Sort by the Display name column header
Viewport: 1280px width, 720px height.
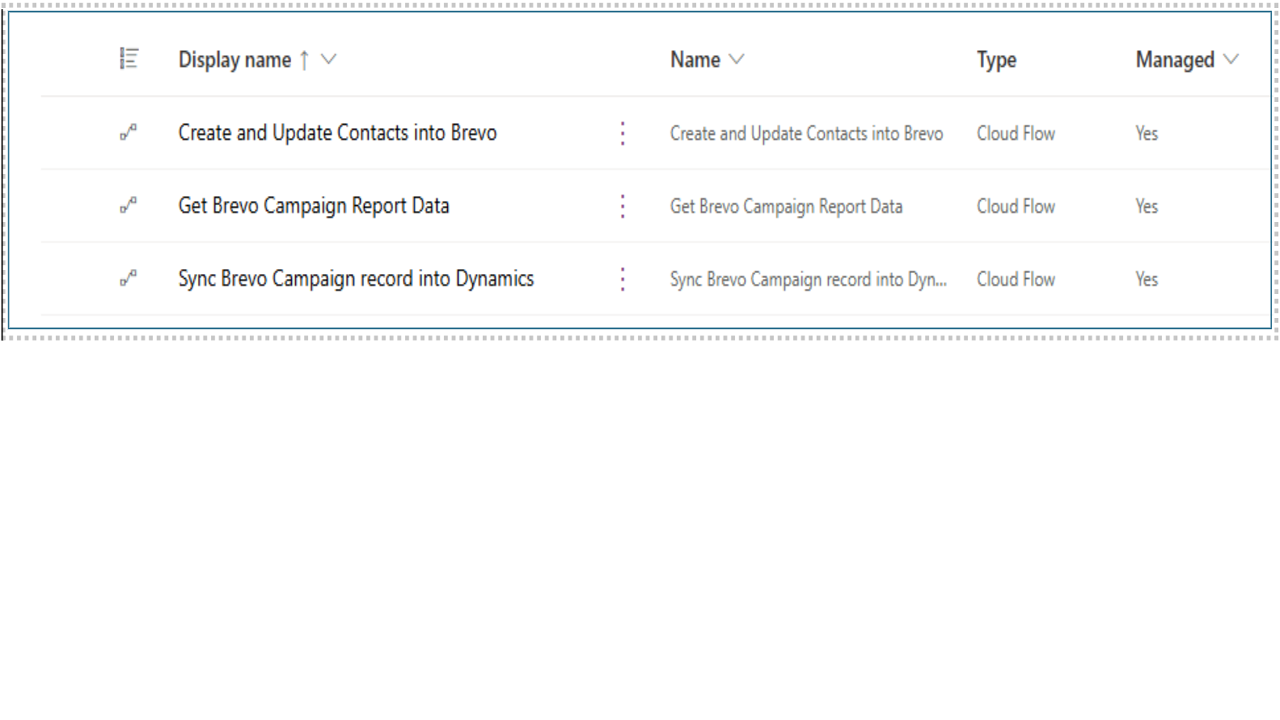pyautogui.click(x=235, y=60)
